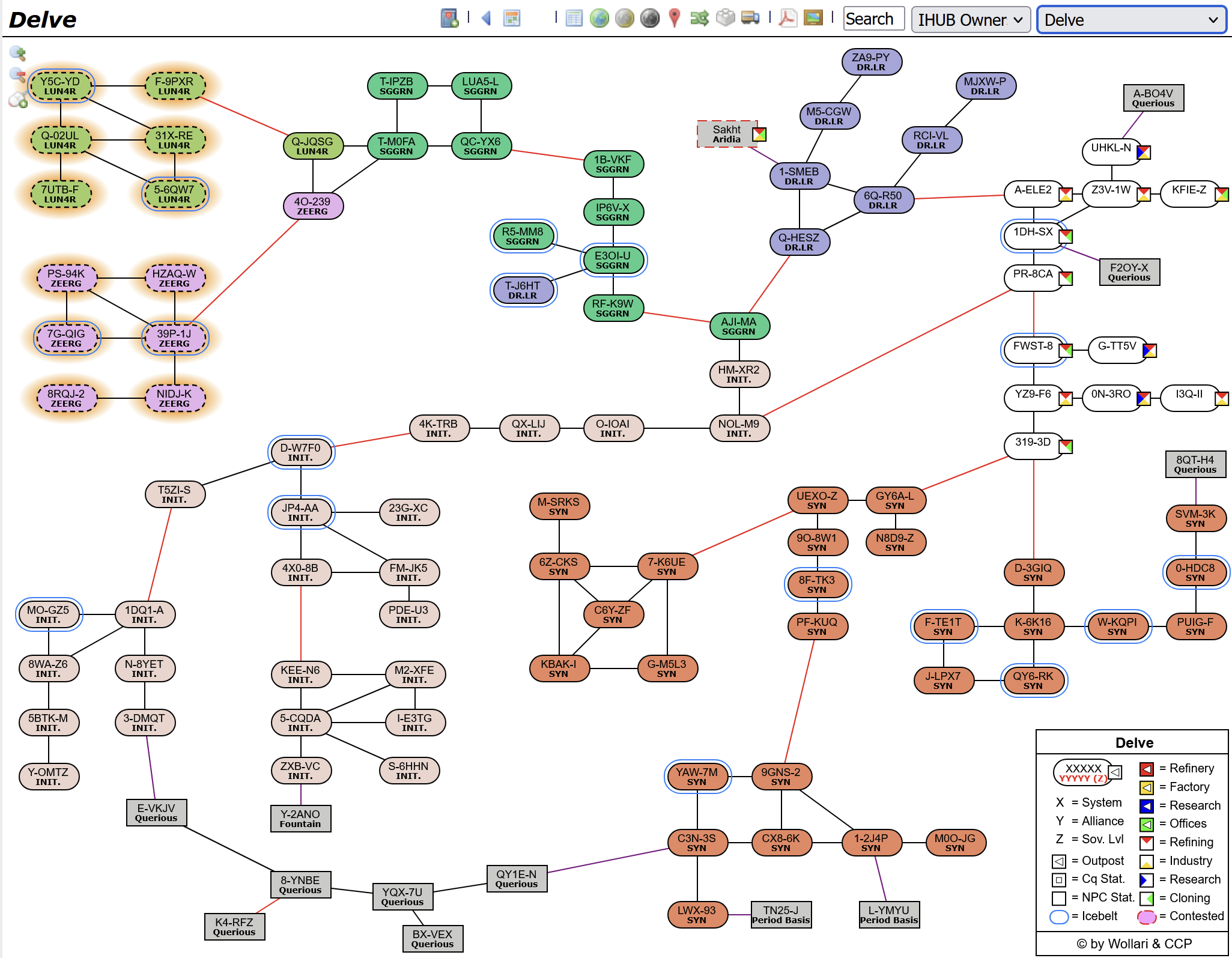Image resolution: width=1232 pixels, height=958 pixels.
Task: Click the white building block icon
Action: click(x=725, y=19)
